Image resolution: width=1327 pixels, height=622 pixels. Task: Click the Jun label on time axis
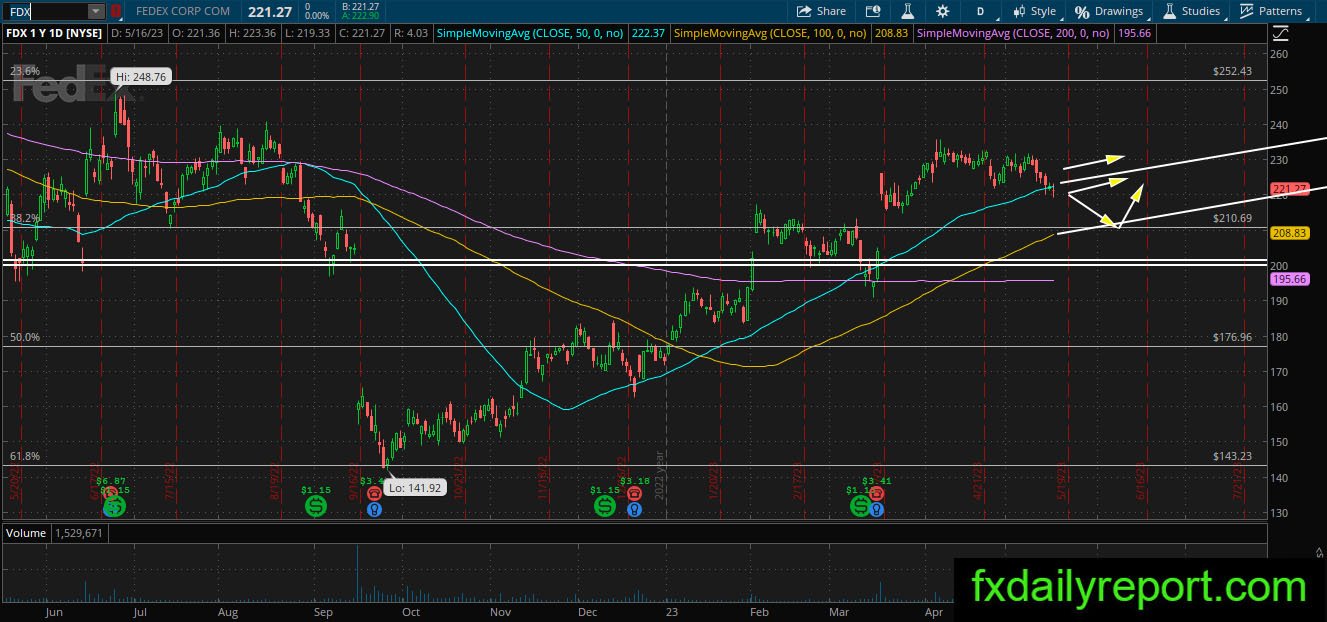[54, 611]
